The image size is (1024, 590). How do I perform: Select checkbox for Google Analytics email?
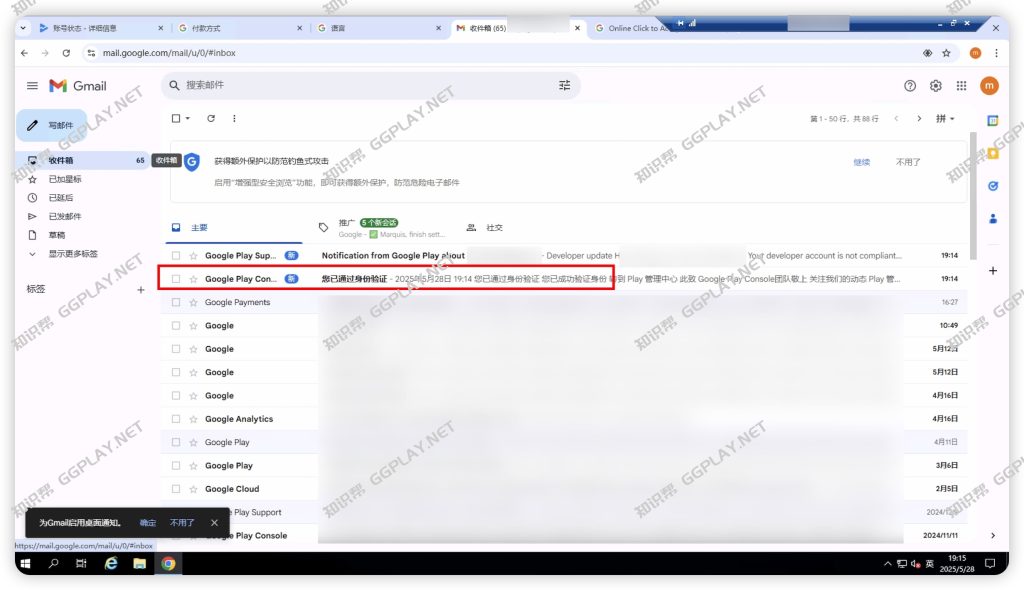click(176, 419)
